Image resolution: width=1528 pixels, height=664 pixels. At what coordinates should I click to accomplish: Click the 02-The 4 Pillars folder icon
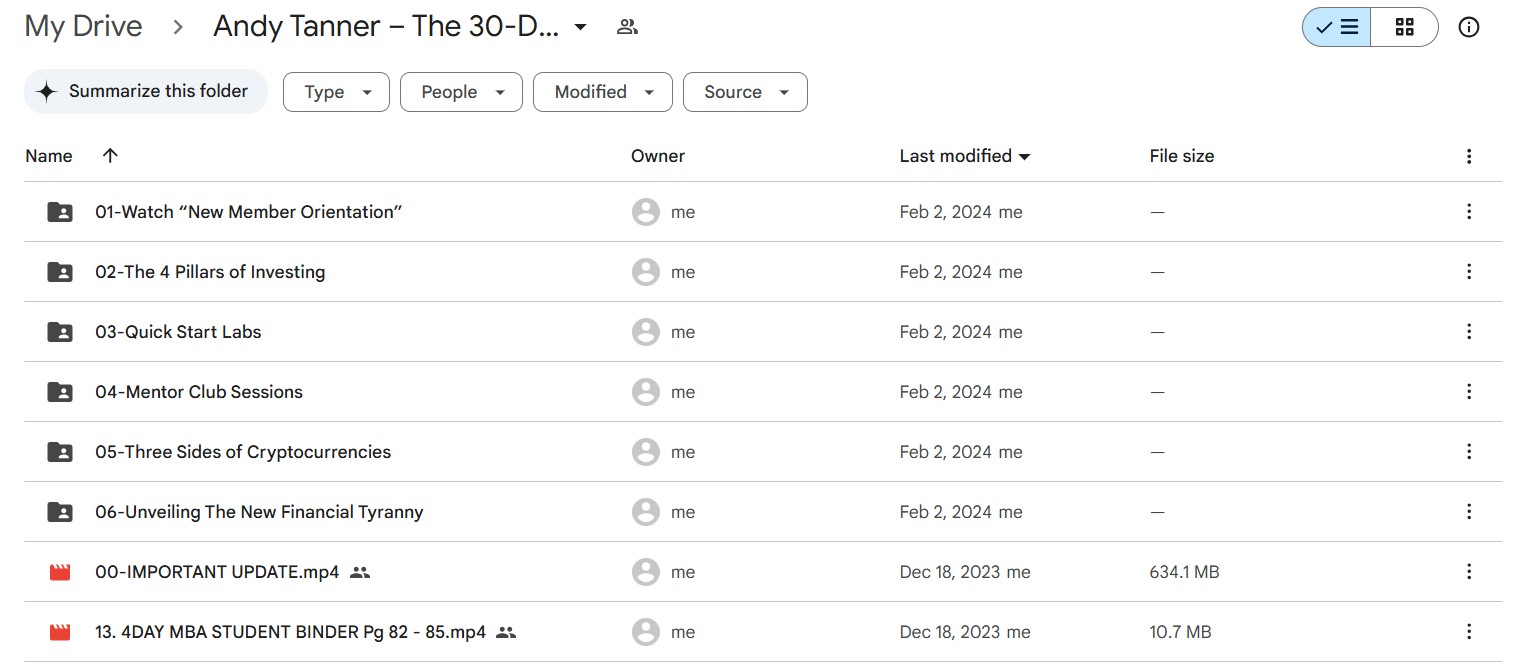(60, 272)
